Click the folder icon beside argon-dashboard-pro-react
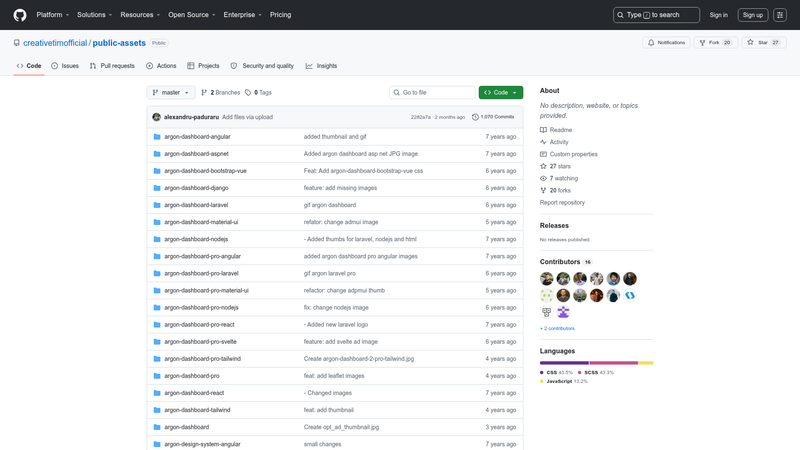The height and width of the screenshot is (450, 800). [x=157, y=324]
